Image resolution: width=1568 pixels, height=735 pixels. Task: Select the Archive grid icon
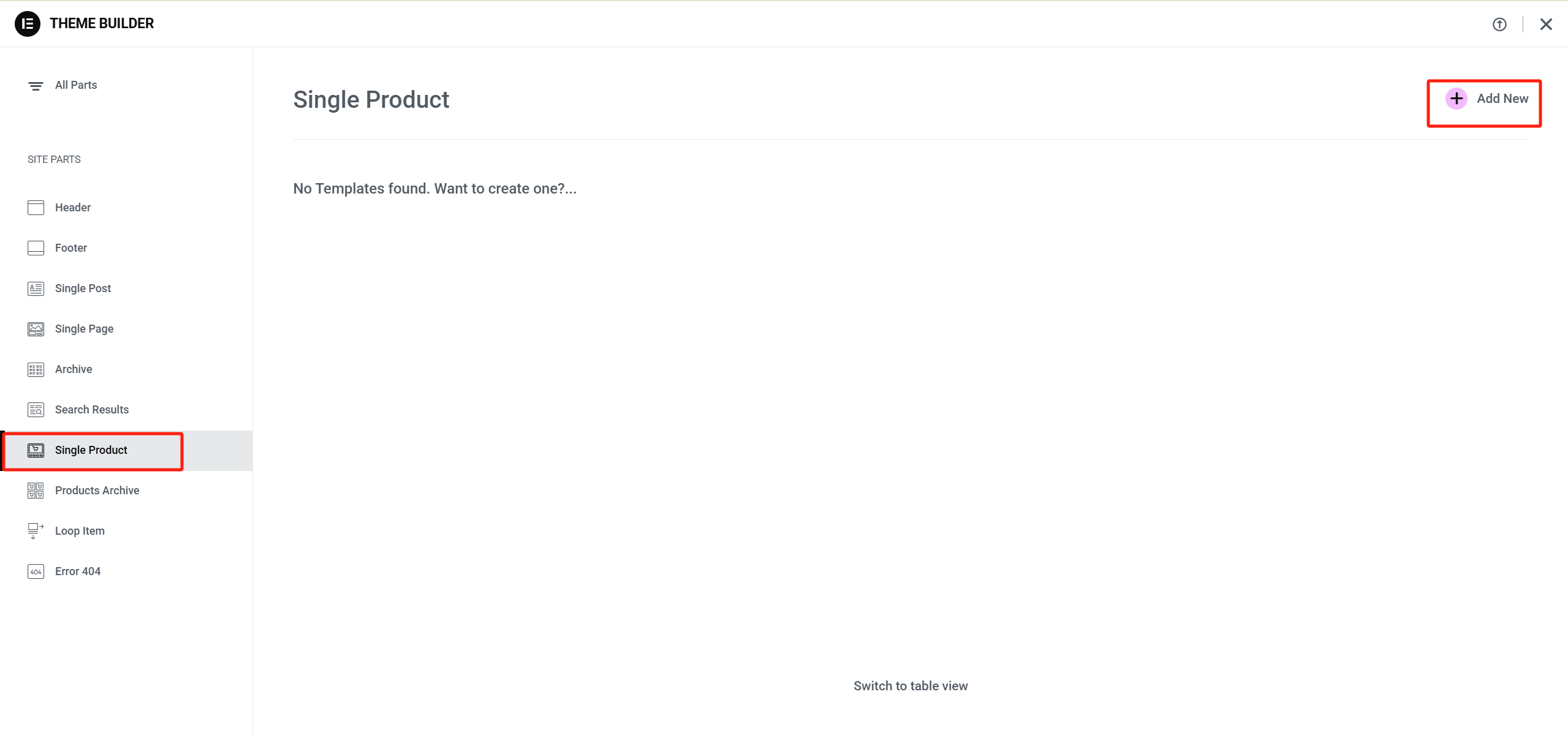[x=36, y=369]
